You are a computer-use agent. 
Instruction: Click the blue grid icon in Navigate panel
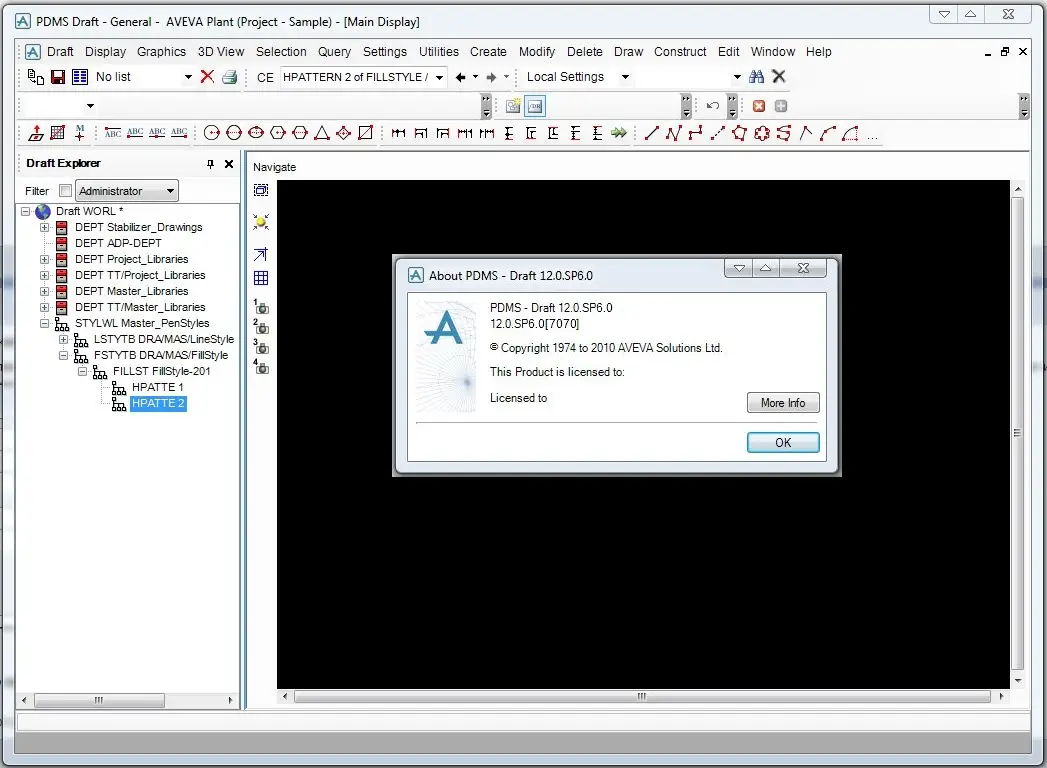tap(261, 278)
